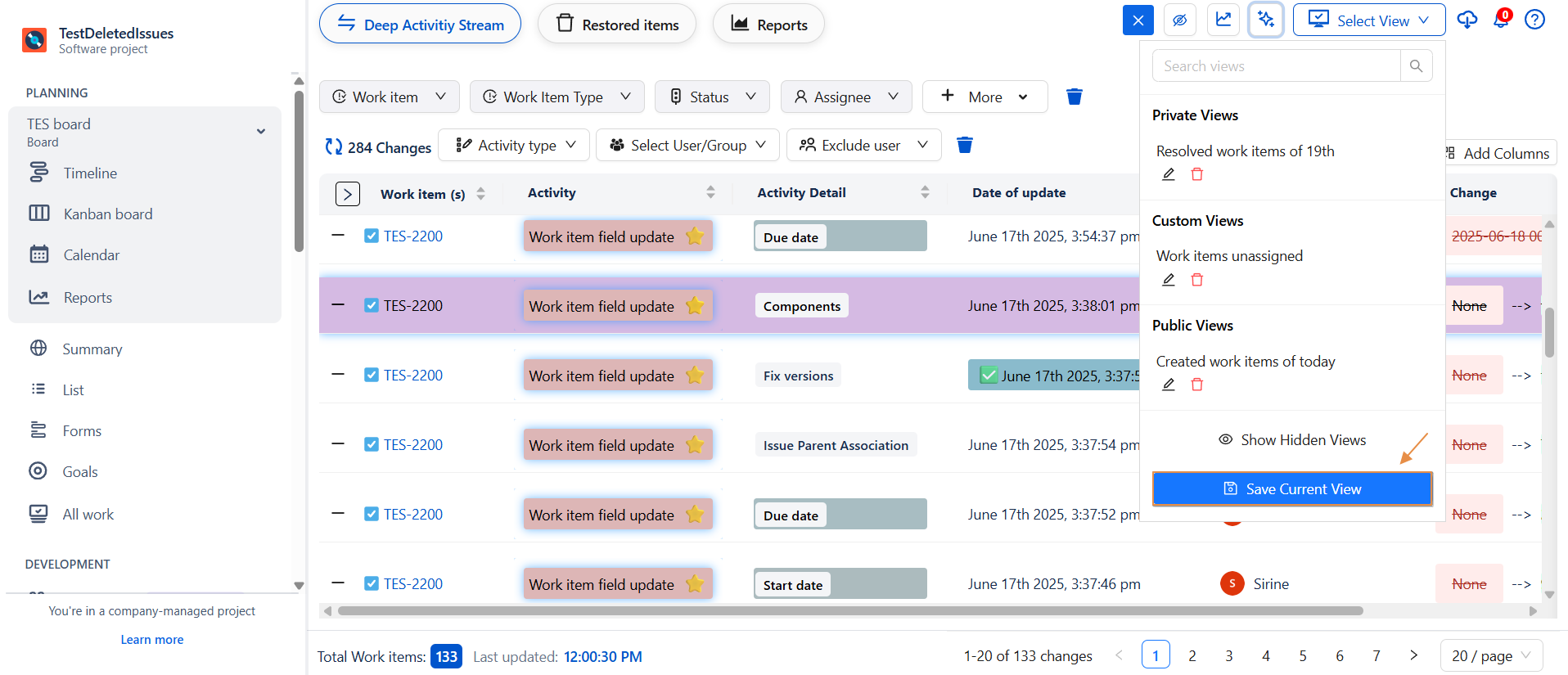1568x675 pixels.
Task: Click trash icon next to Exclude user filter
Action: 965,145
